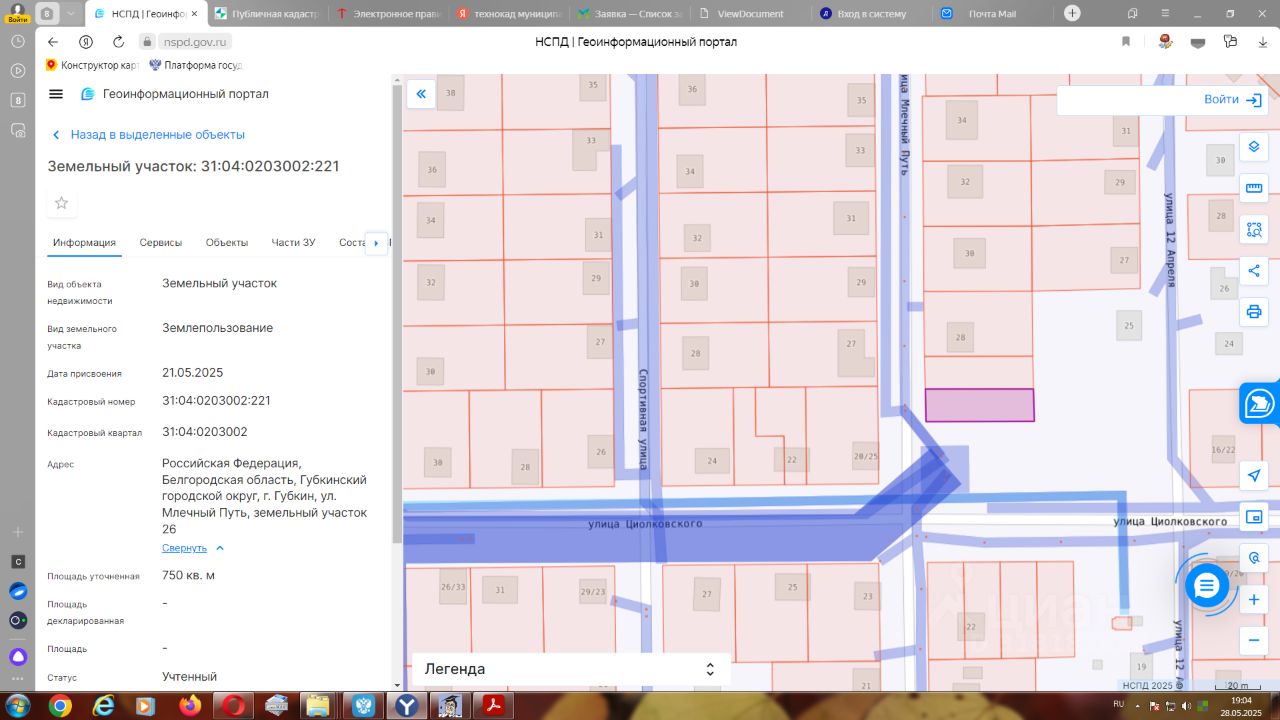Open Windows Start menu
This screenshot has width=1280, height=720.
17,705
